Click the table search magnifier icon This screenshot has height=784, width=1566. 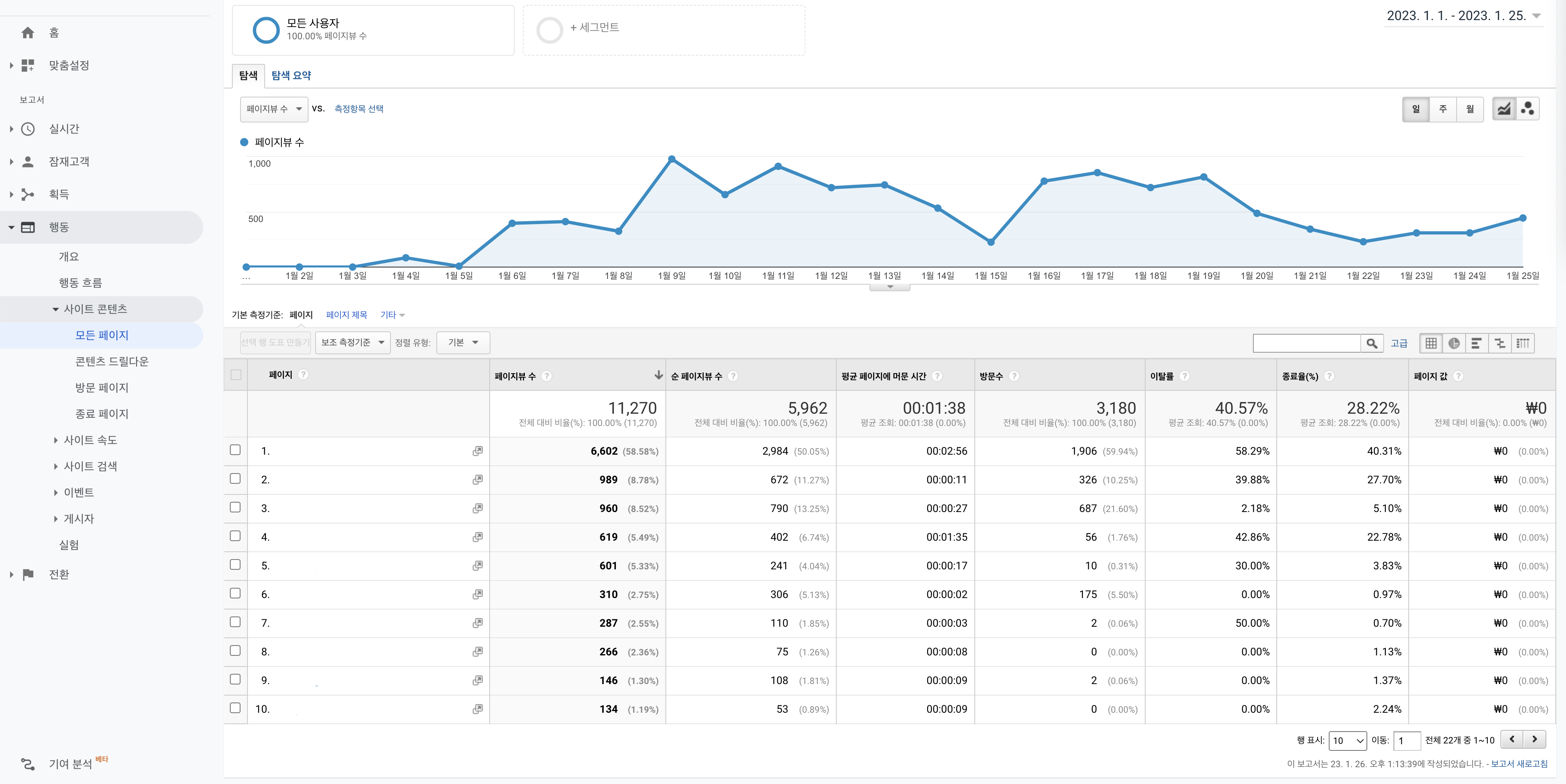(x=1372, y=343)
